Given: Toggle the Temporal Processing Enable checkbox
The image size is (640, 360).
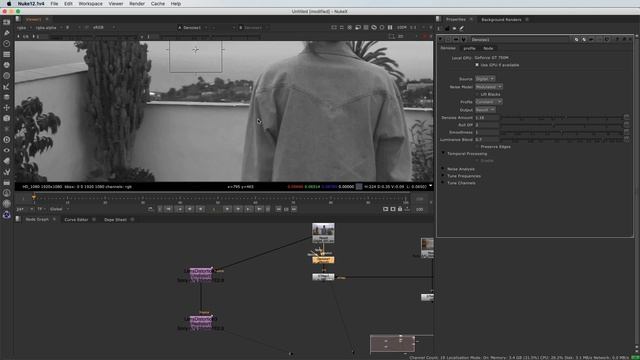Looking at the screenshot, I should [x=477, y=161].
